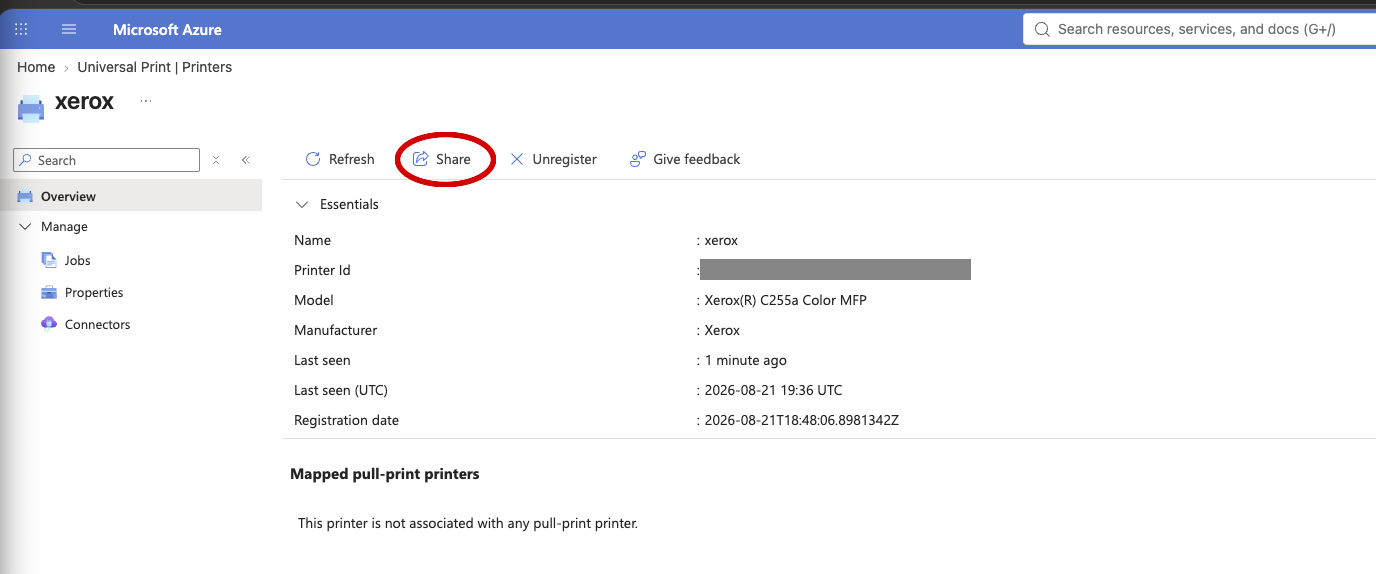This screenshot has height=574, width=1376.
Task: Open the Universal Print | Printers breadcrumb
Action: coord(155,67)
